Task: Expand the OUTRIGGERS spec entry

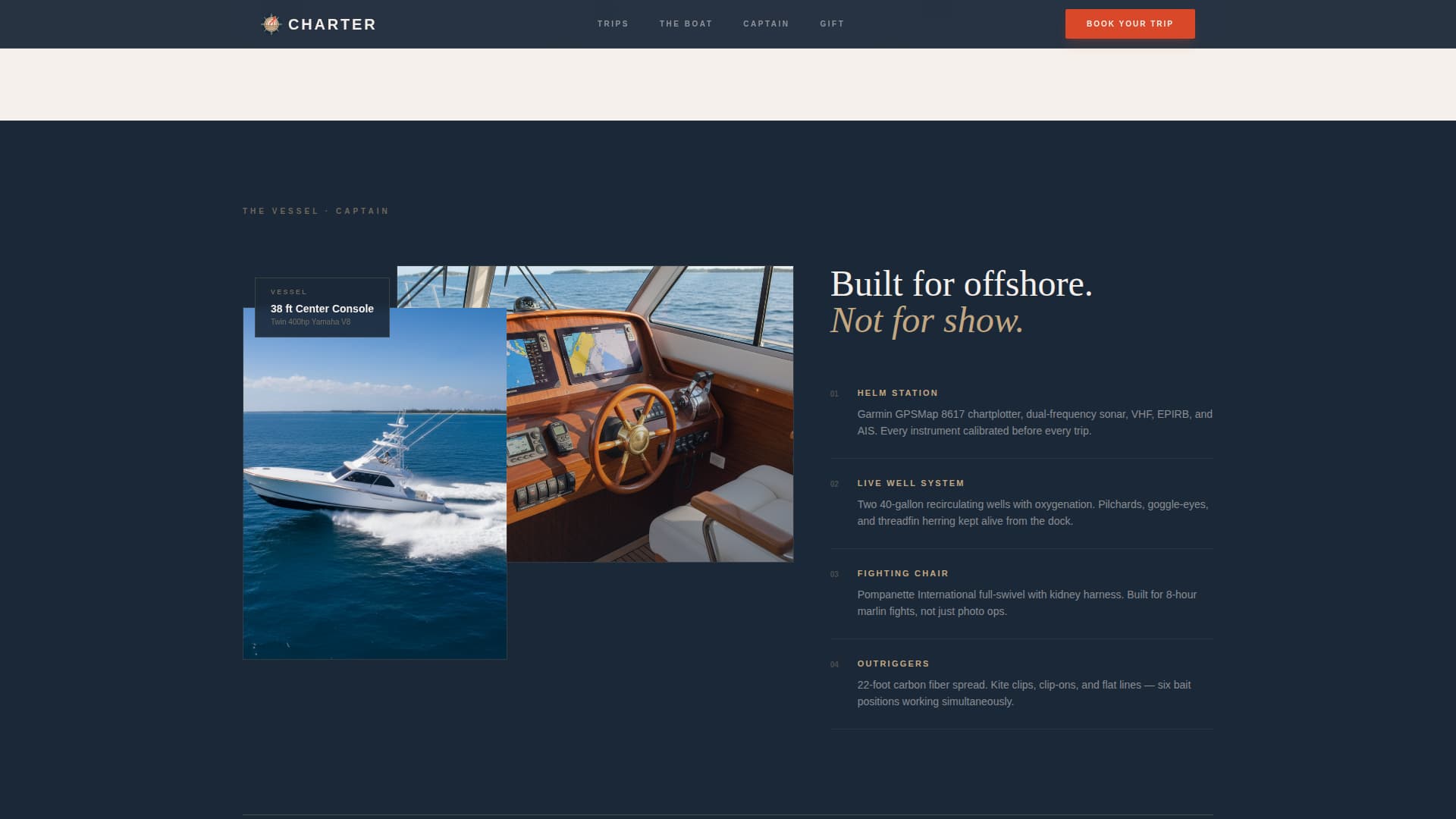Action: point(893,664)
